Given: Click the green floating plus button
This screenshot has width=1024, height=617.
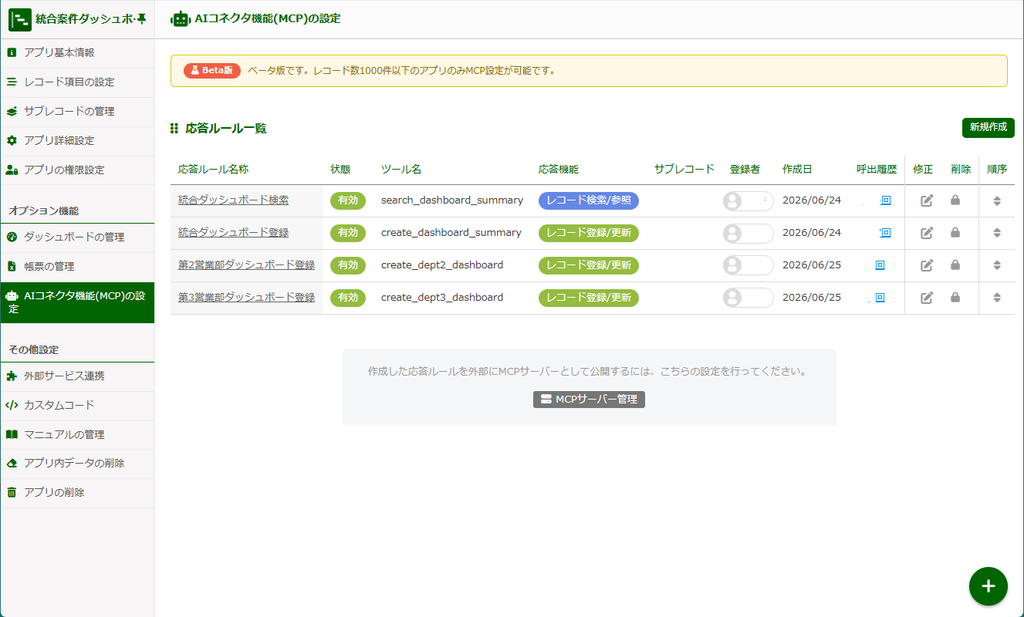Looking at the screenshot, I should point(987,586).
